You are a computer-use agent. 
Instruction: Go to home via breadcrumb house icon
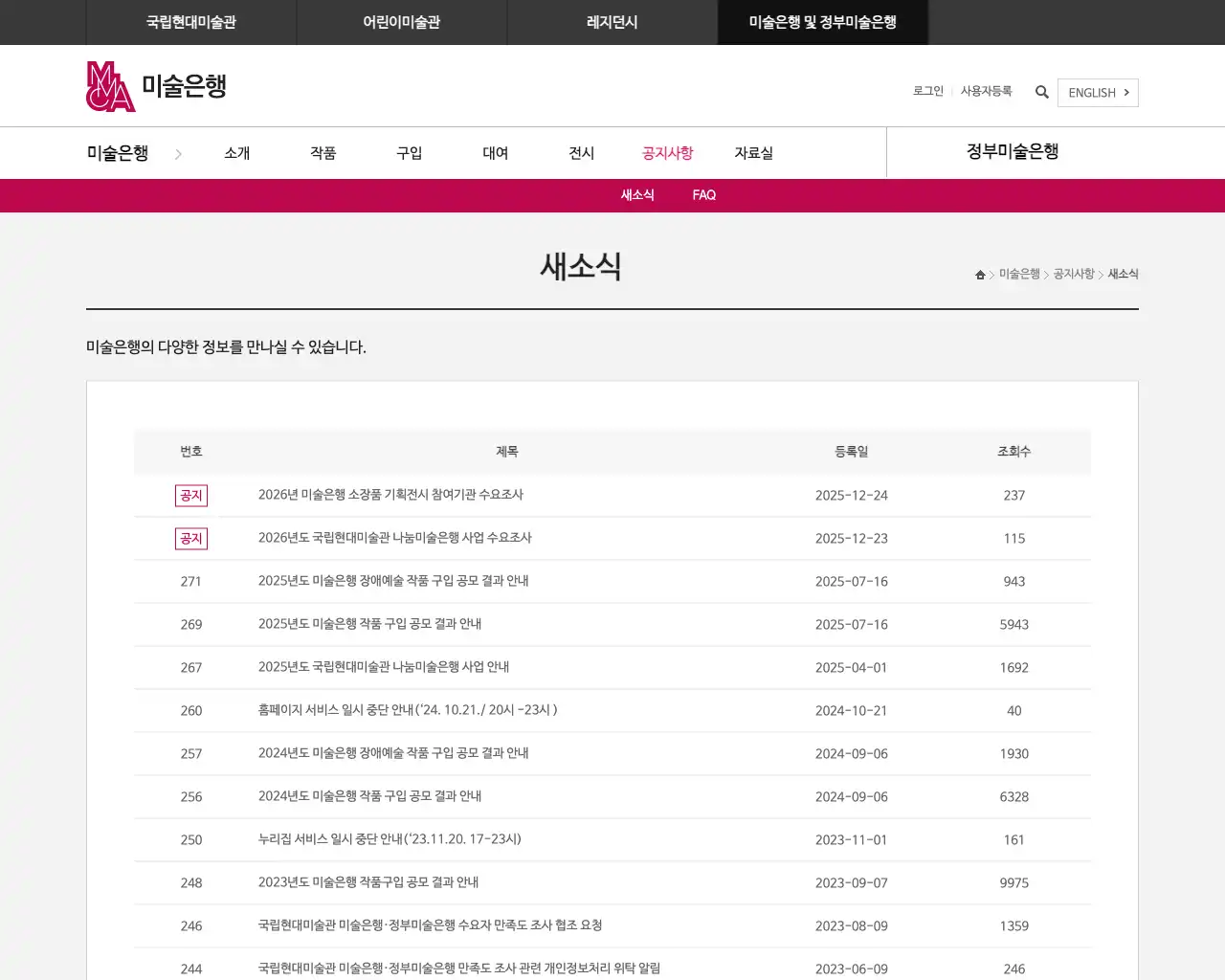pos(980,275)
